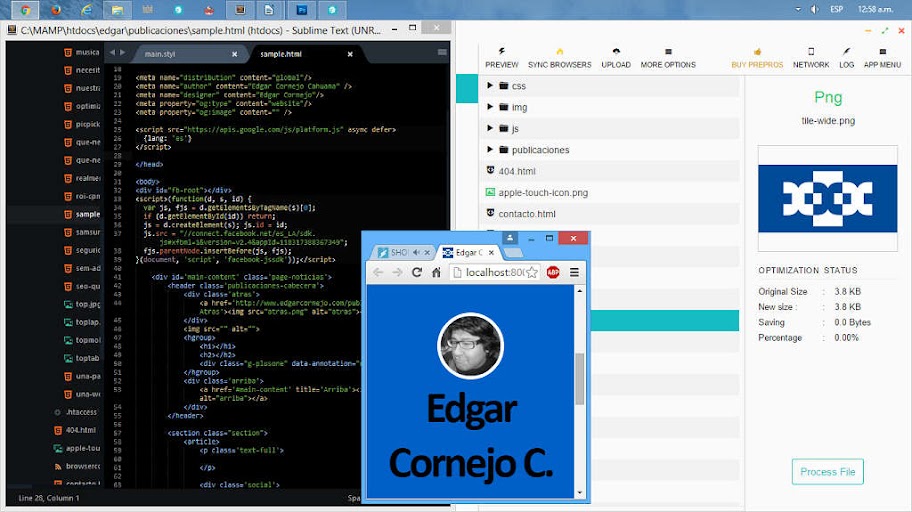Reload the page in Chrome window
Viewport: 912px width, 512px height.
pos(416,272)
